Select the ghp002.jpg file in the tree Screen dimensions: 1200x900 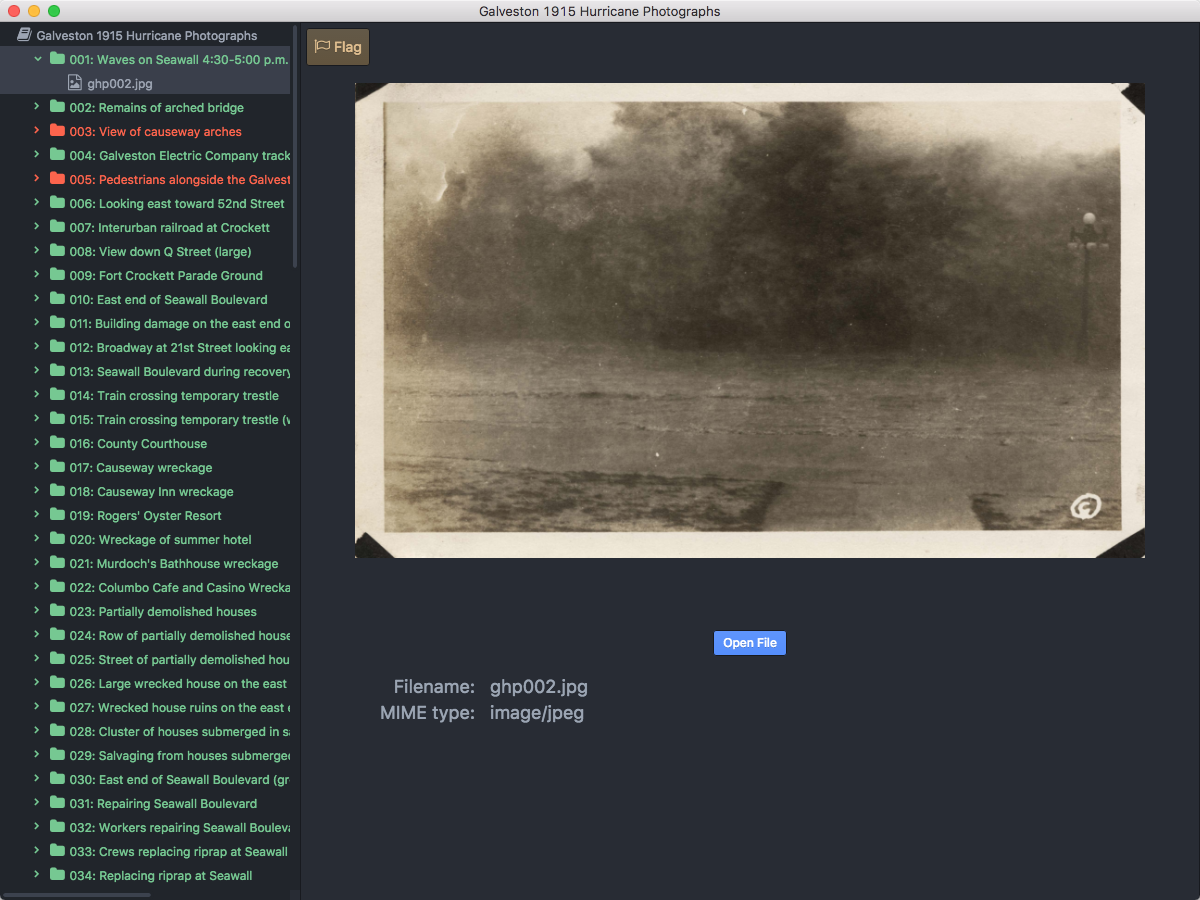[x=120, y=83]
